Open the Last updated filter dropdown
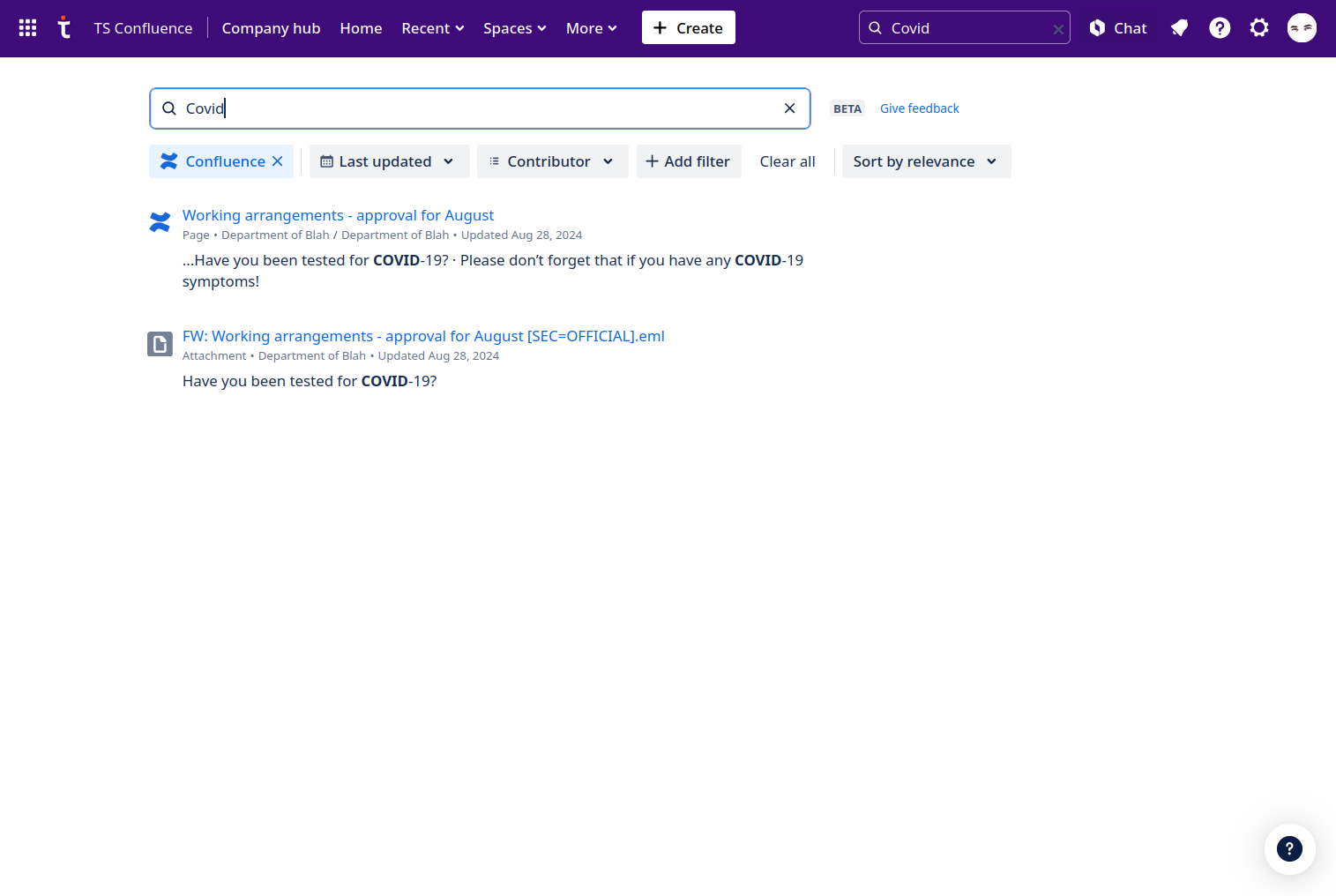The height and width of the screenshot is (896, 1336). (389, 161)
